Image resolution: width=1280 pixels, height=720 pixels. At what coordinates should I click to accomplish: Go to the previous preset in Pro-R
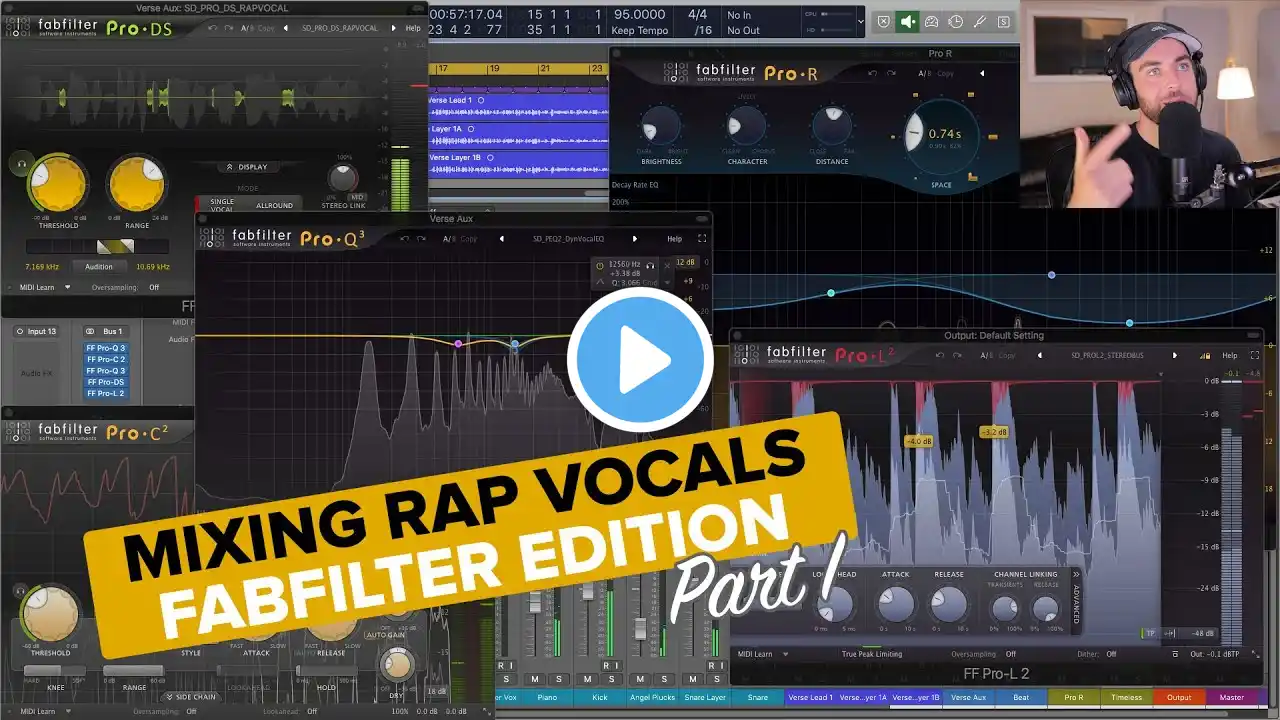[x=981, y=73]
